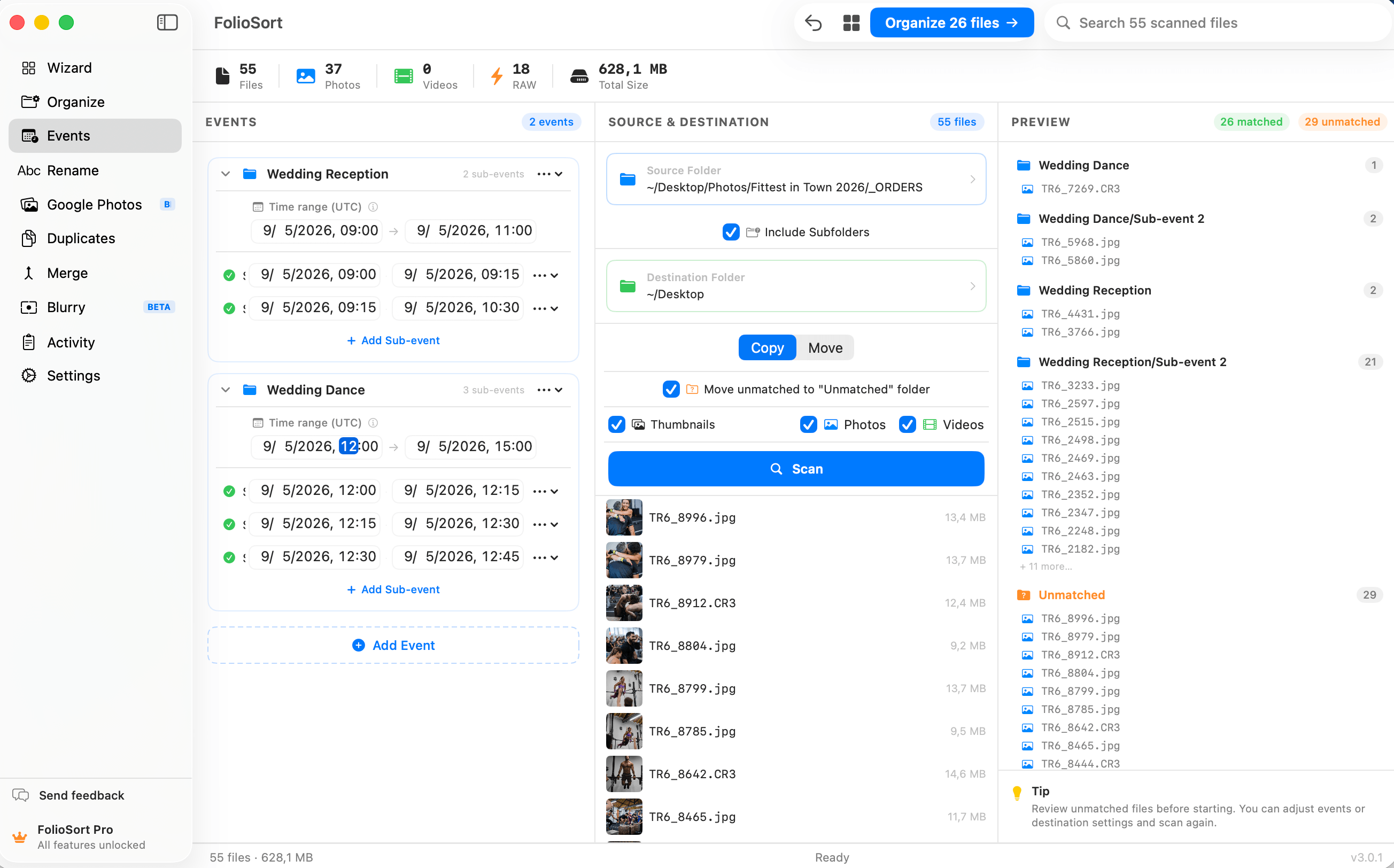Open options for 09:15–10:30 sub-event
Viewport: 1394px width, 868px height.
click(x=545, y=308)
